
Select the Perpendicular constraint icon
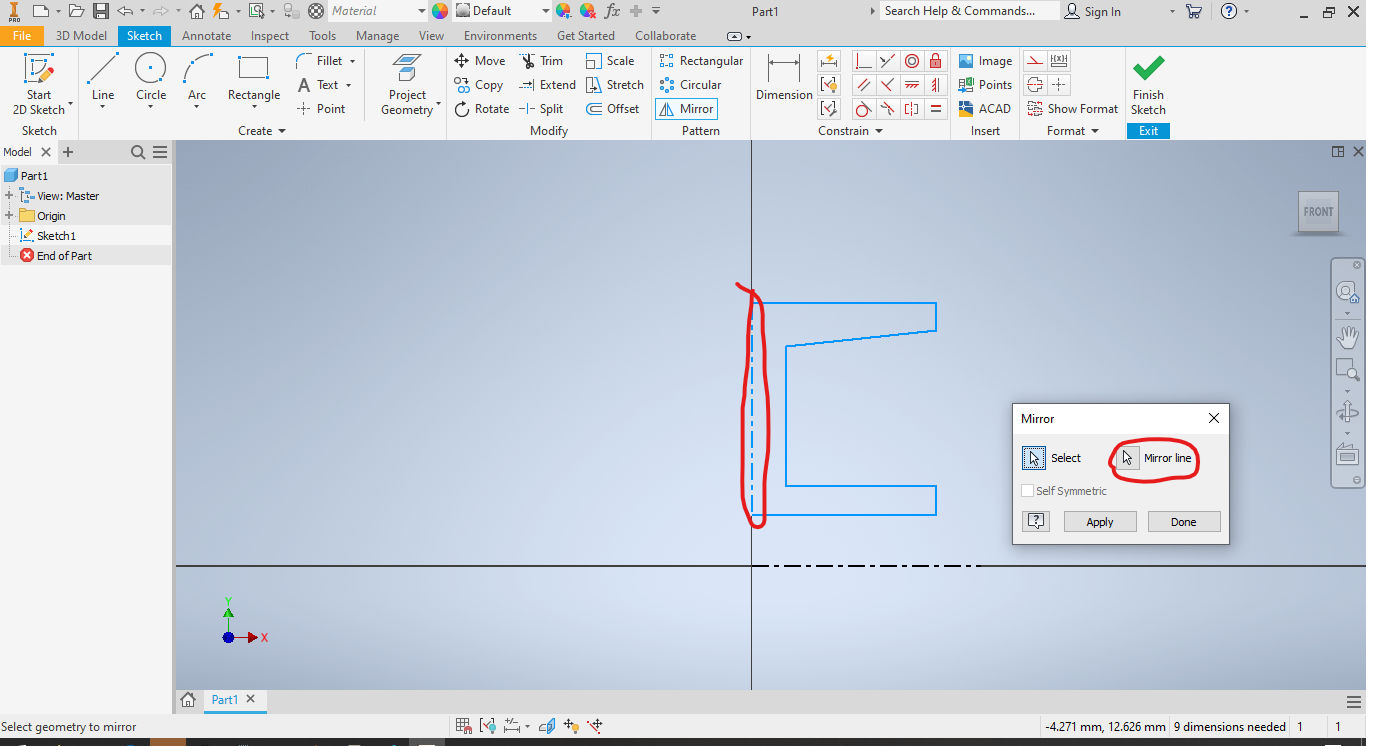[x=887, y=85]
